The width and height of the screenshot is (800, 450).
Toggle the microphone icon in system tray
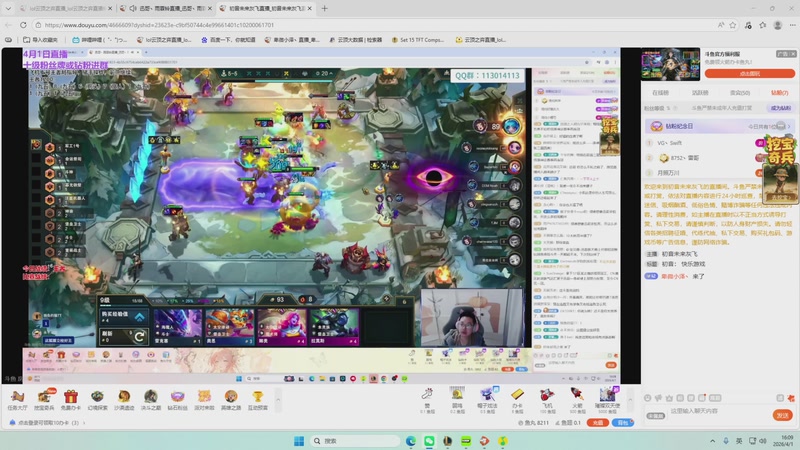pos(726,441)
